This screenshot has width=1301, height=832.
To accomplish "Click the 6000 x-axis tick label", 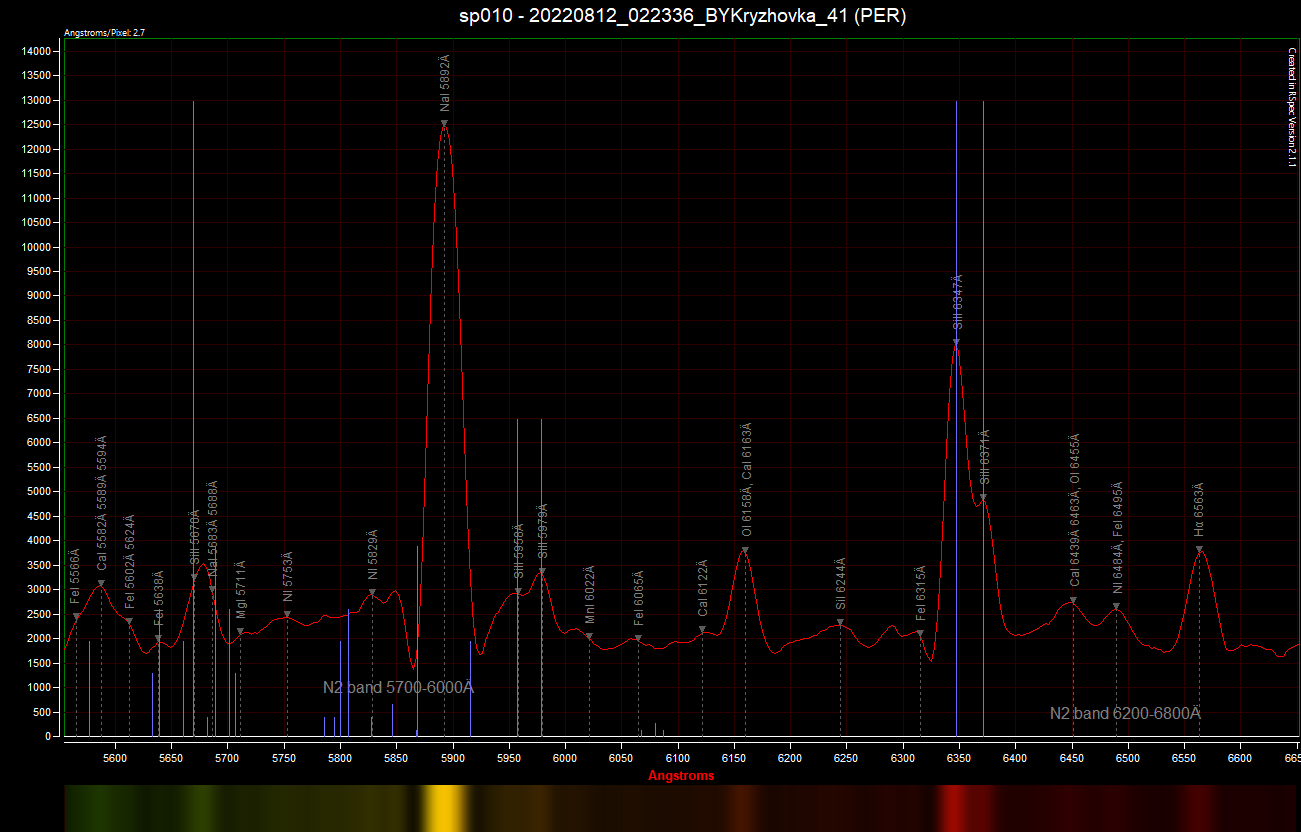I will [x=565, y=759].
